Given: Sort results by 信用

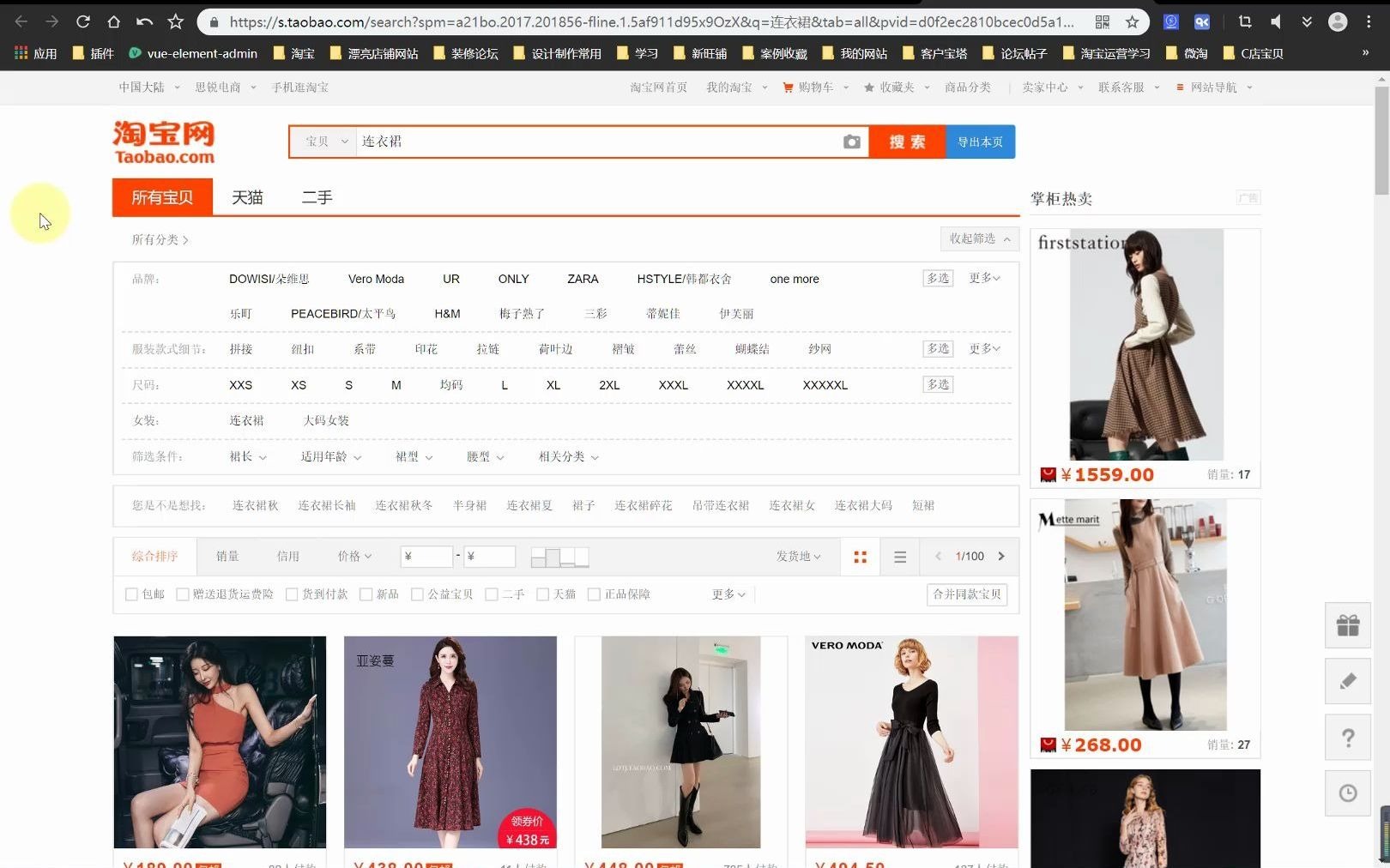Looking at the screenshot, I should [288, 557].
